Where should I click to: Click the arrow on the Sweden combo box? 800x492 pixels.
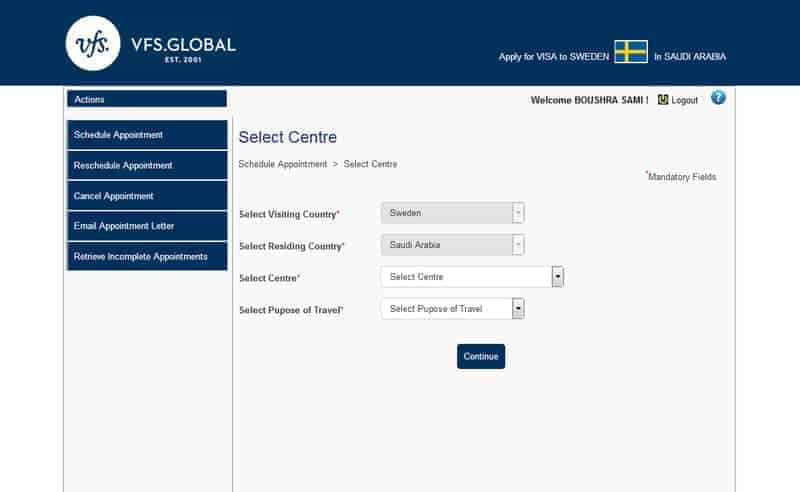[x=518, y=213]
